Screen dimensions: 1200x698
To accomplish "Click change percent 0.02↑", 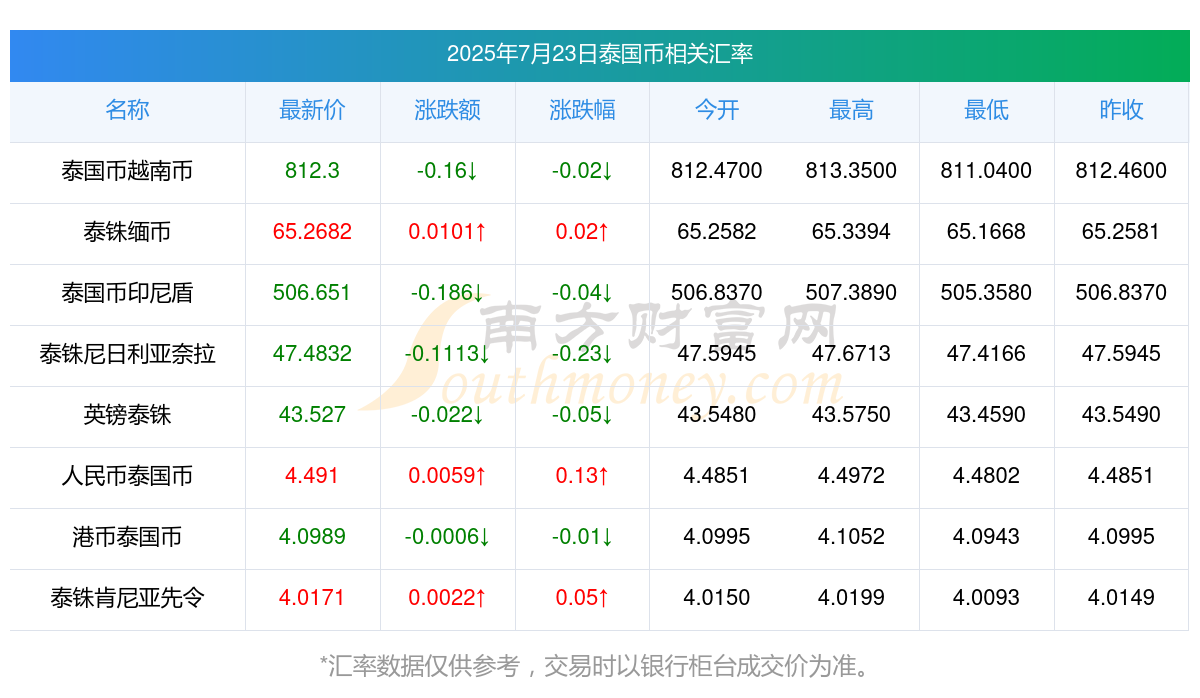I will (x=582, y=232).
